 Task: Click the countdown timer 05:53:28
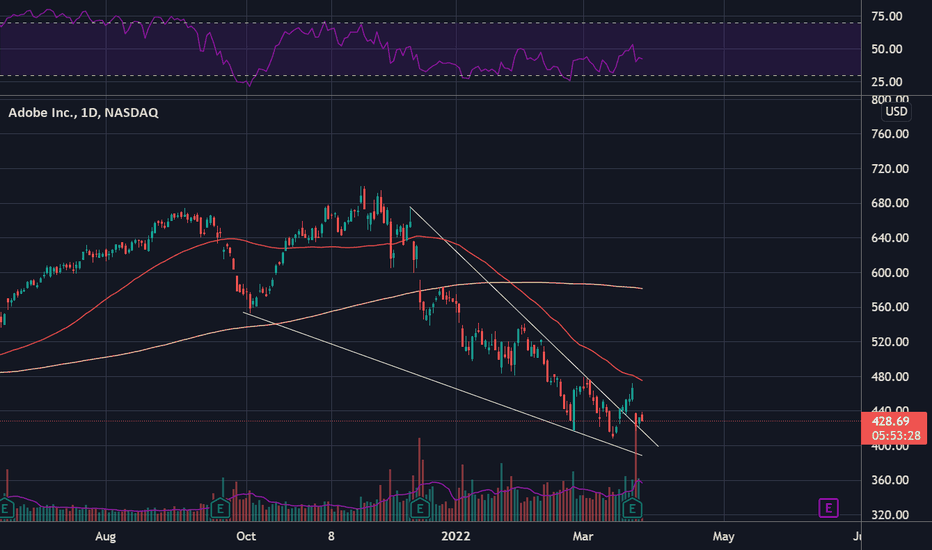(x=896, y=436)
